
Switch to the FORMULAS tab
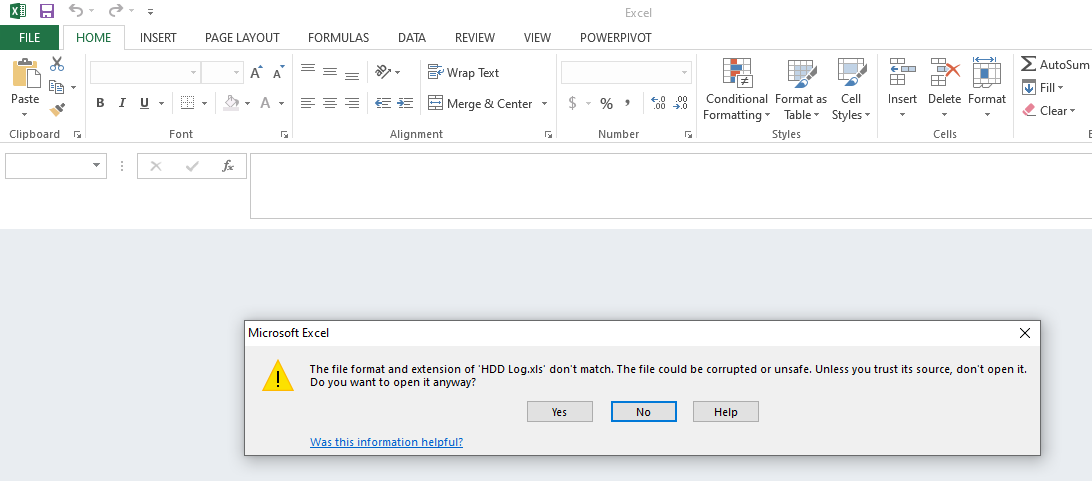click(x=338, y=38)
